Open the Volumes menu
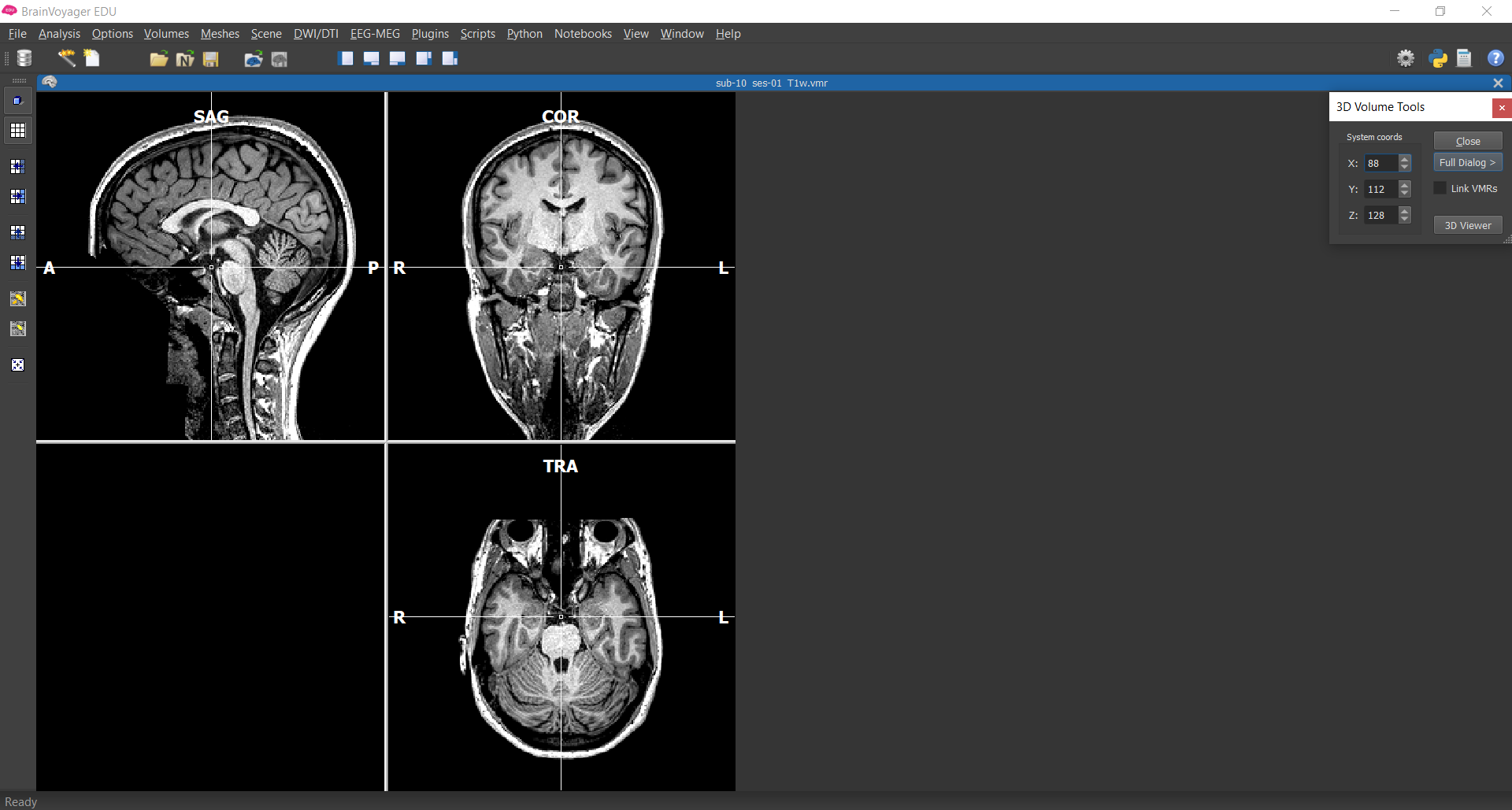Image resolution: width=1512 pixels, height=810 pixels. point(165,33)
